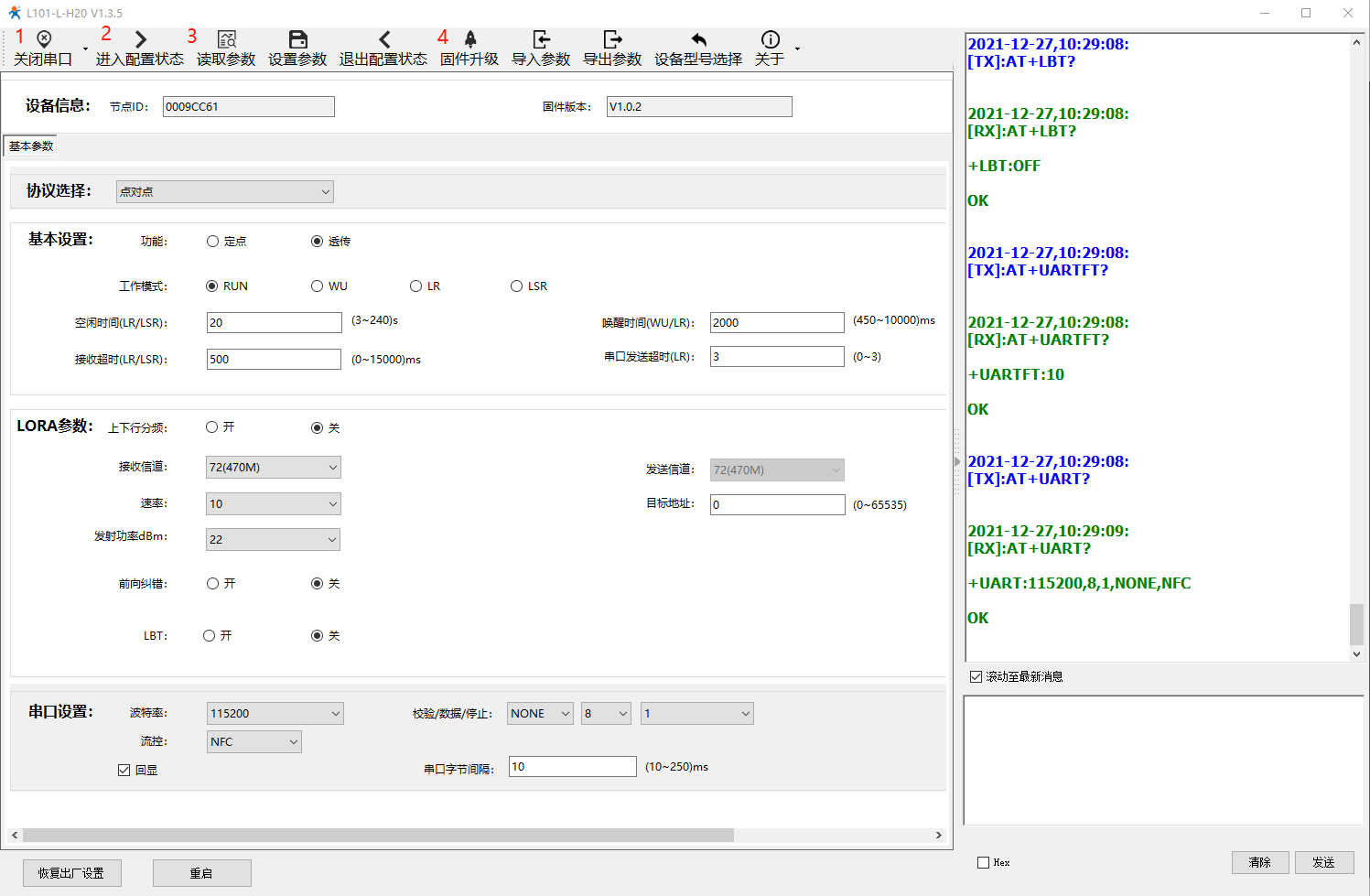Click the 发送 send button

point(1323,862)
